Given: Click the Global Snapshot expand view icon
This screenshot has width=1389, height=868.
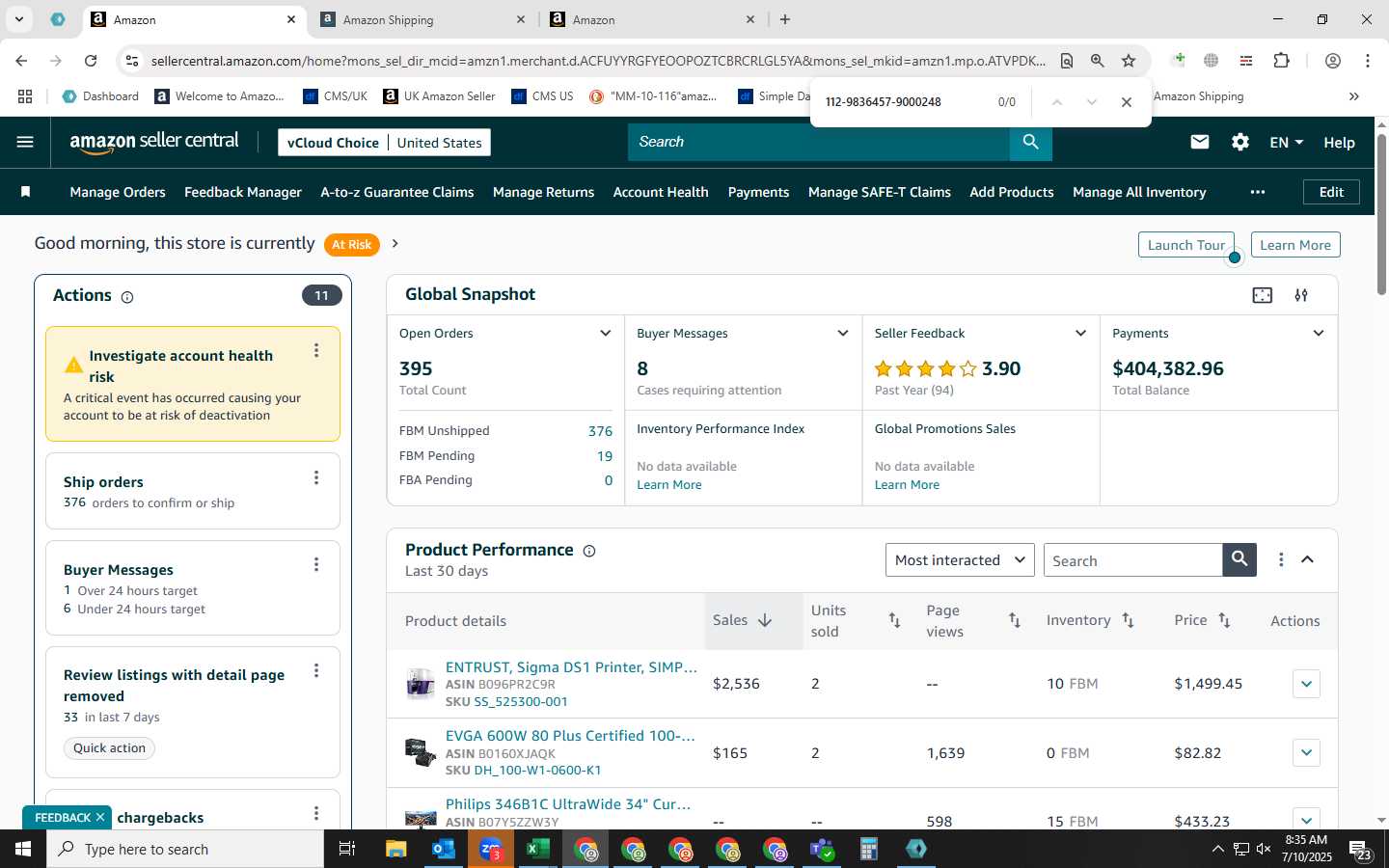Looking at the screenshot, I should click(x=1262, y=295).
